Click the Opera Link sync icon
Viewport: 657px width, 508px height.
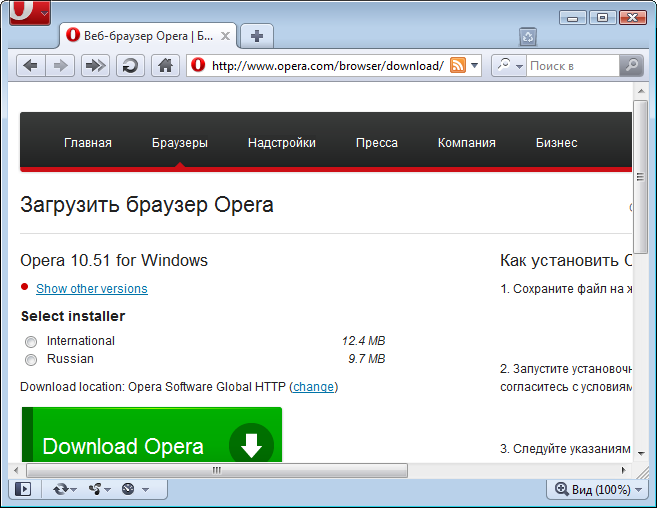[61, 489]
